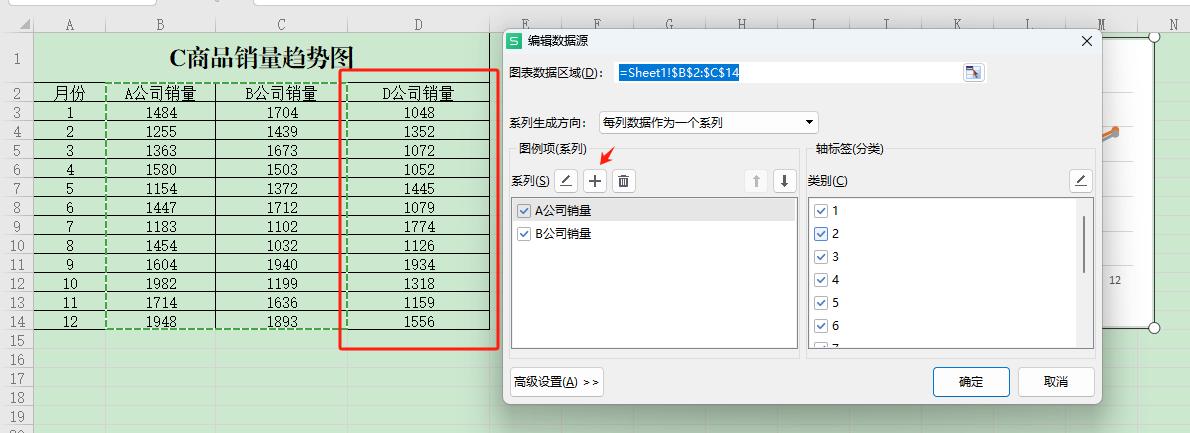
Task: Uncheck category 3 checkbox
Action: click(820, 256)
